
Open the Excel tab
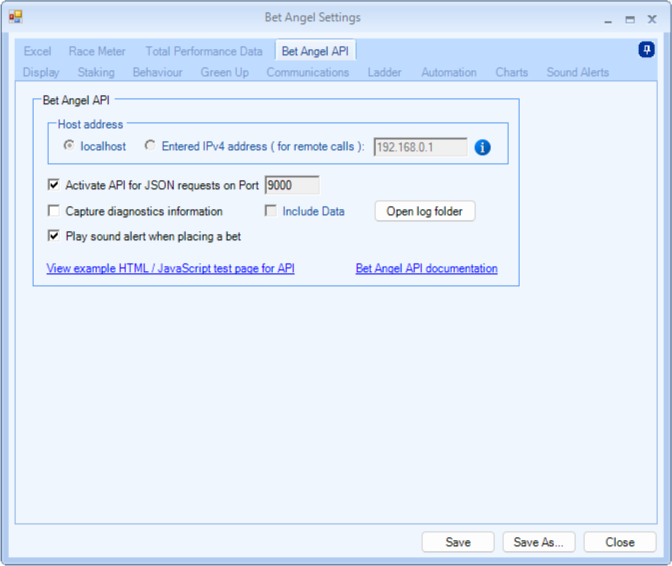pos(37,51)
